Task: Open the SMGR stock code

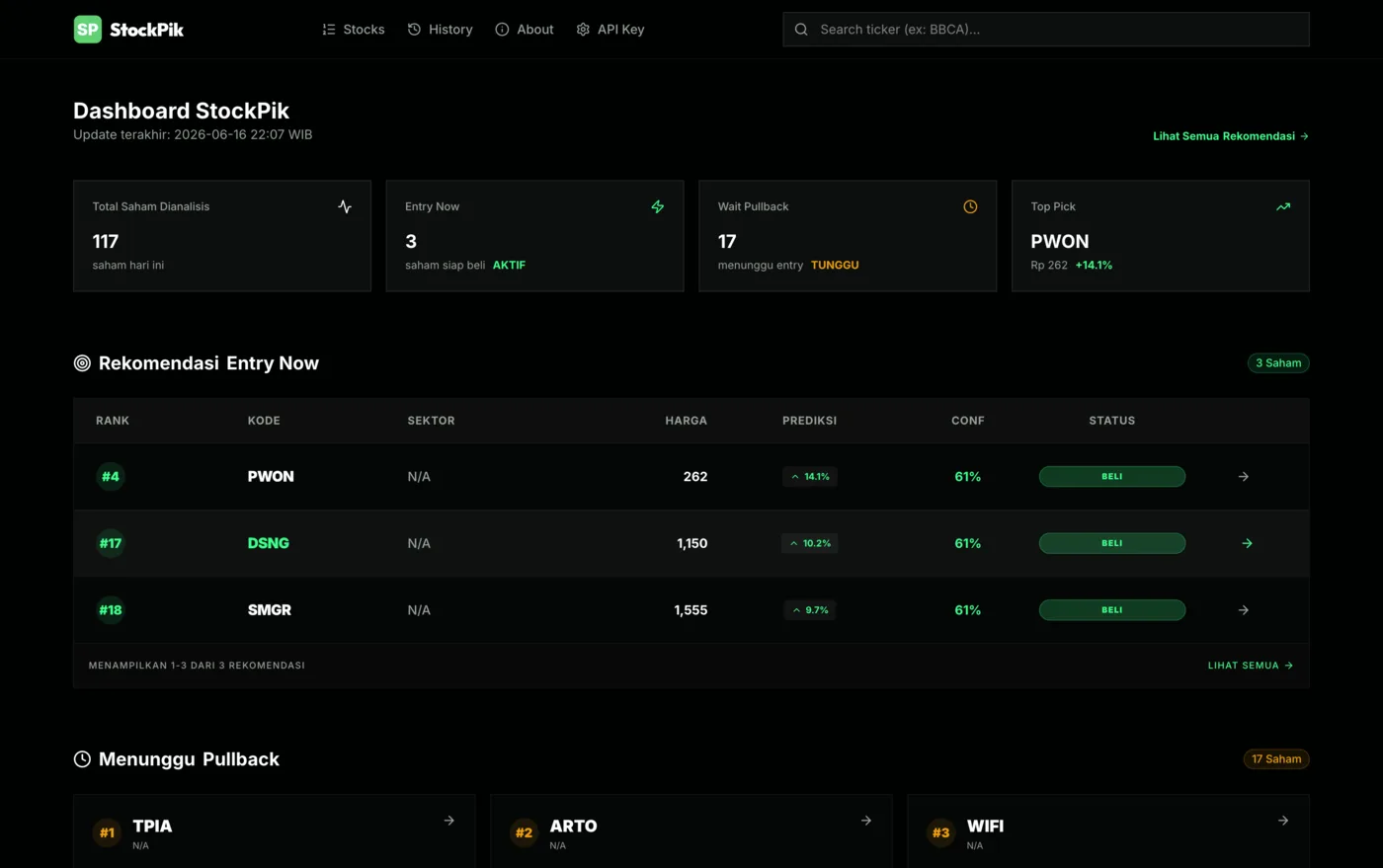Action: point(270,610)
